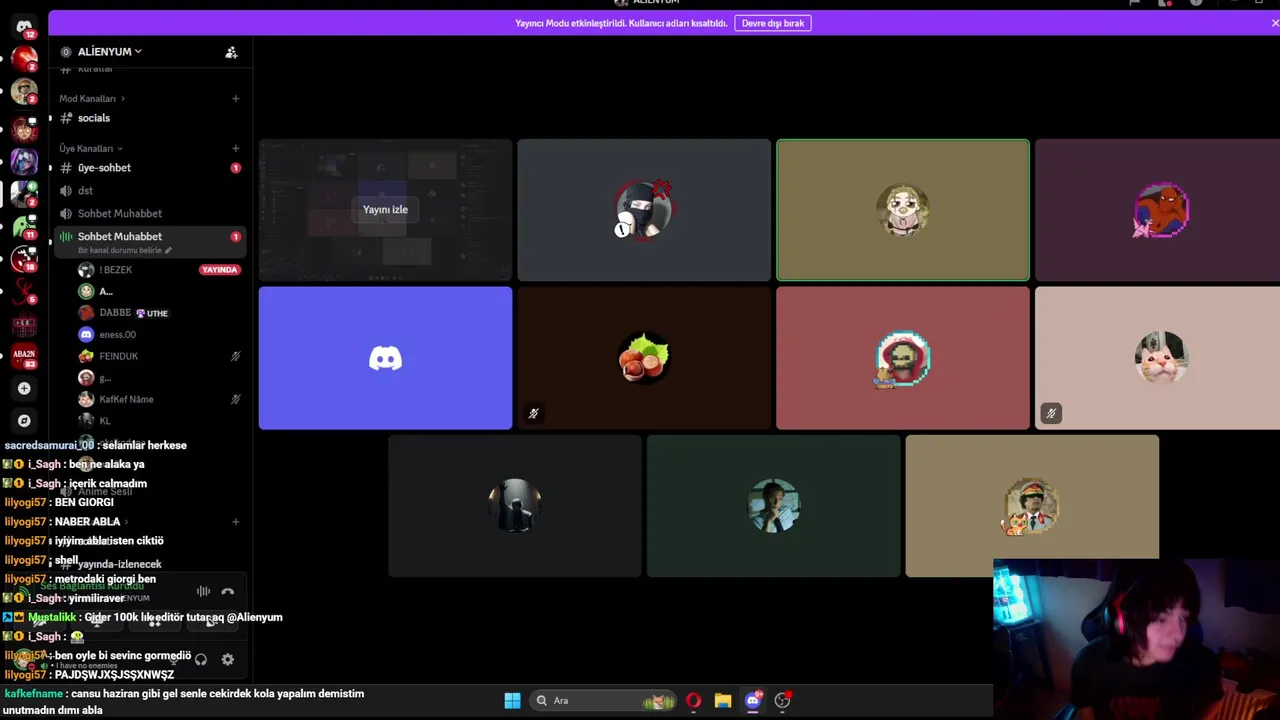
Task: Click the Windows search box Ara
Action: pyautogui.click(x=601, y=701)
